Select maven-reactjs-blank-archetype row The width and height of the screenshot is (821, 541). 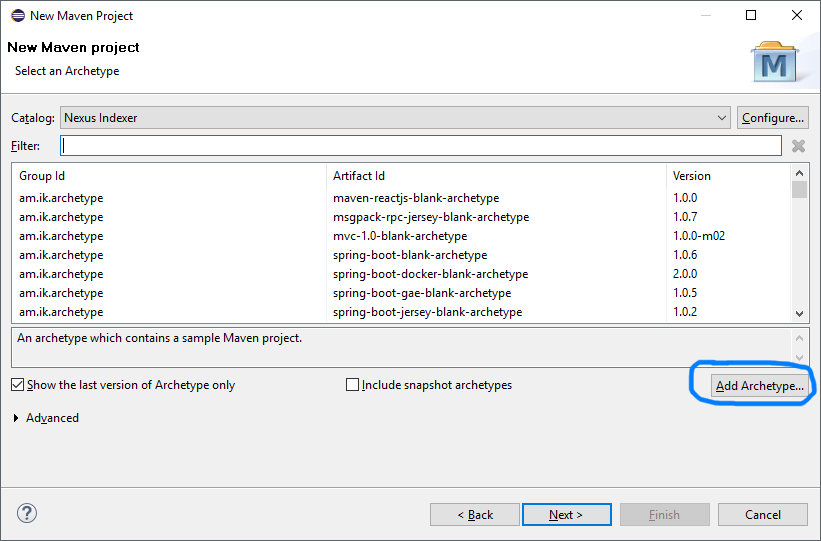pyautogui.click(x=401, y=198)
